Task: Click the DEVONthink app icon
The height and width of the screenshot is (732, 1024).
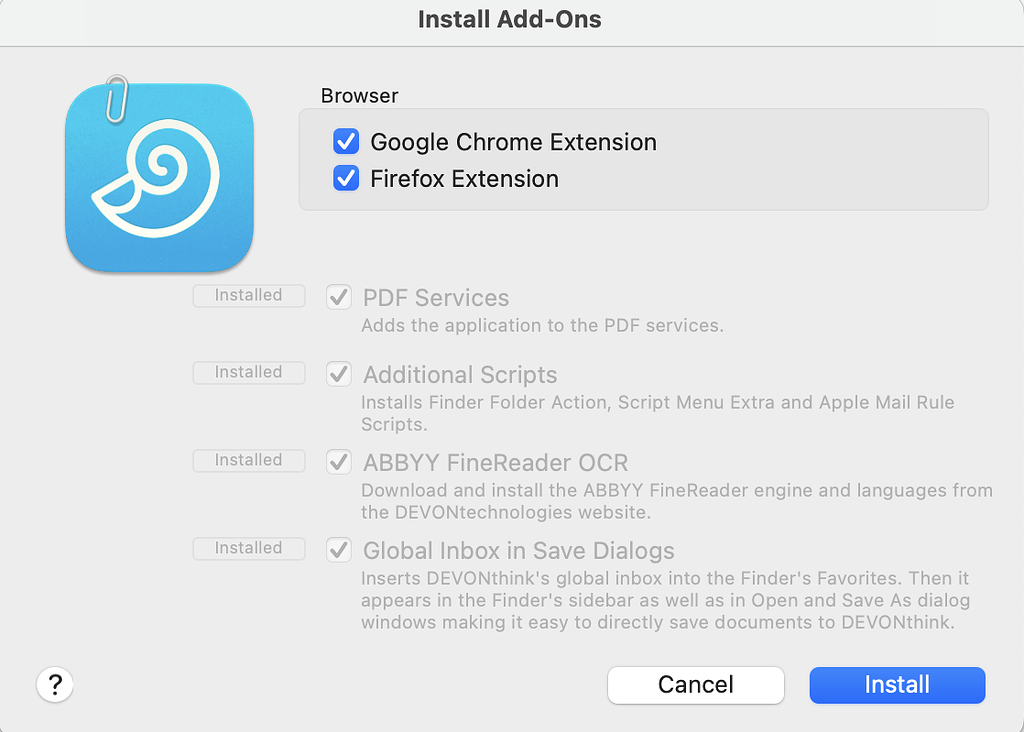Action: click(x=159, y=178)
